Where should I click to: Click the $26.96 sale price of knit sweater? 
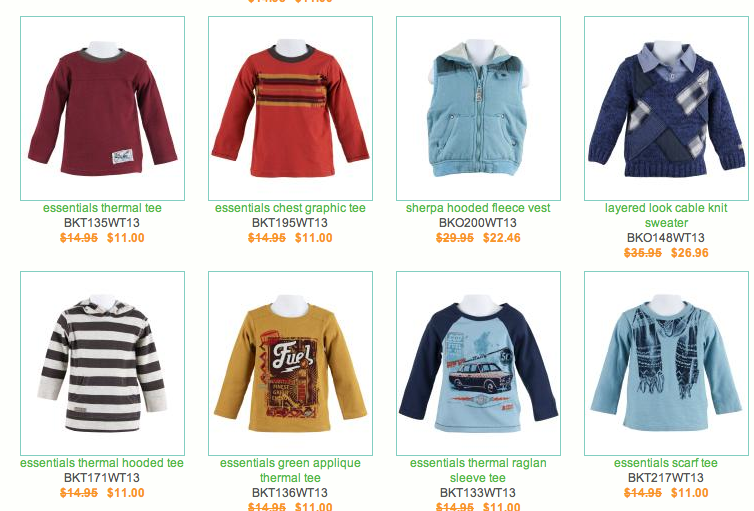690,253
